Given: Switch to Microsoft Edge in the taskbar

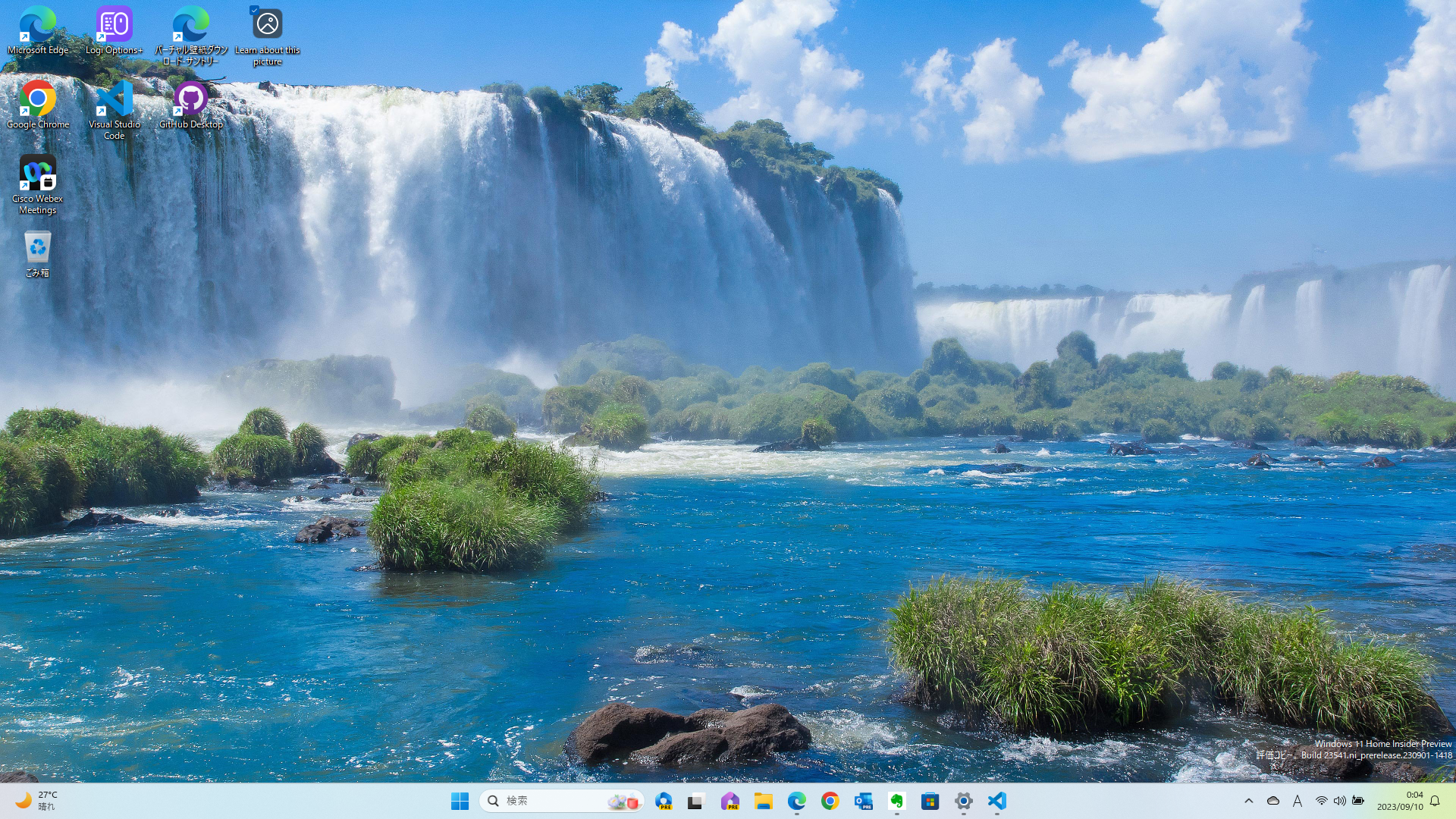Looking at the screenshot, I should click(796, 801).
